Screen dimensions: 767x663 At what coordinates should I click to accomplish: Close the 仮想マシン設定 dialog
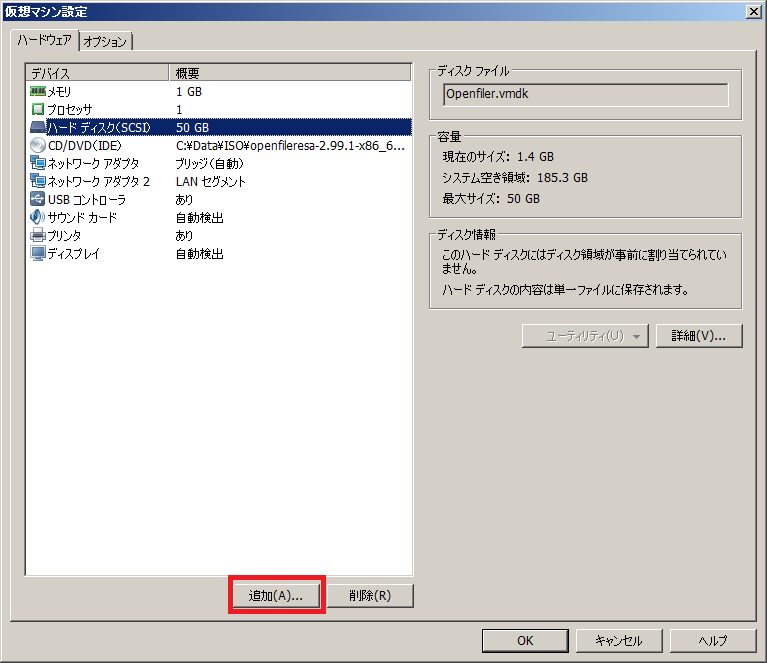(753, 11)
